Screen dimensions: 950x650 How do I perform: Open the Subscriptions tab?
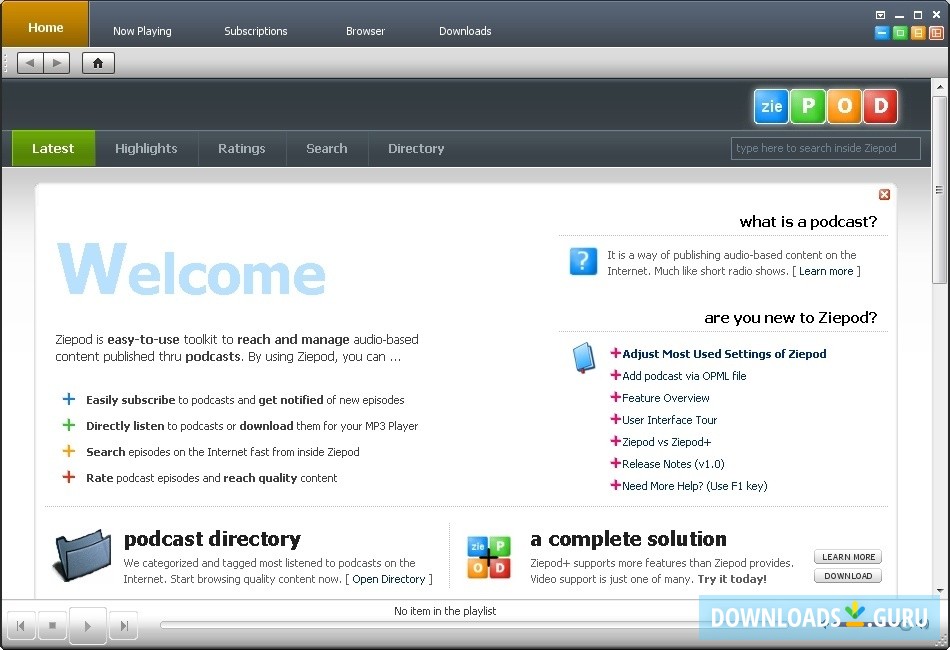pyautogui.click(x=256, y=31)
